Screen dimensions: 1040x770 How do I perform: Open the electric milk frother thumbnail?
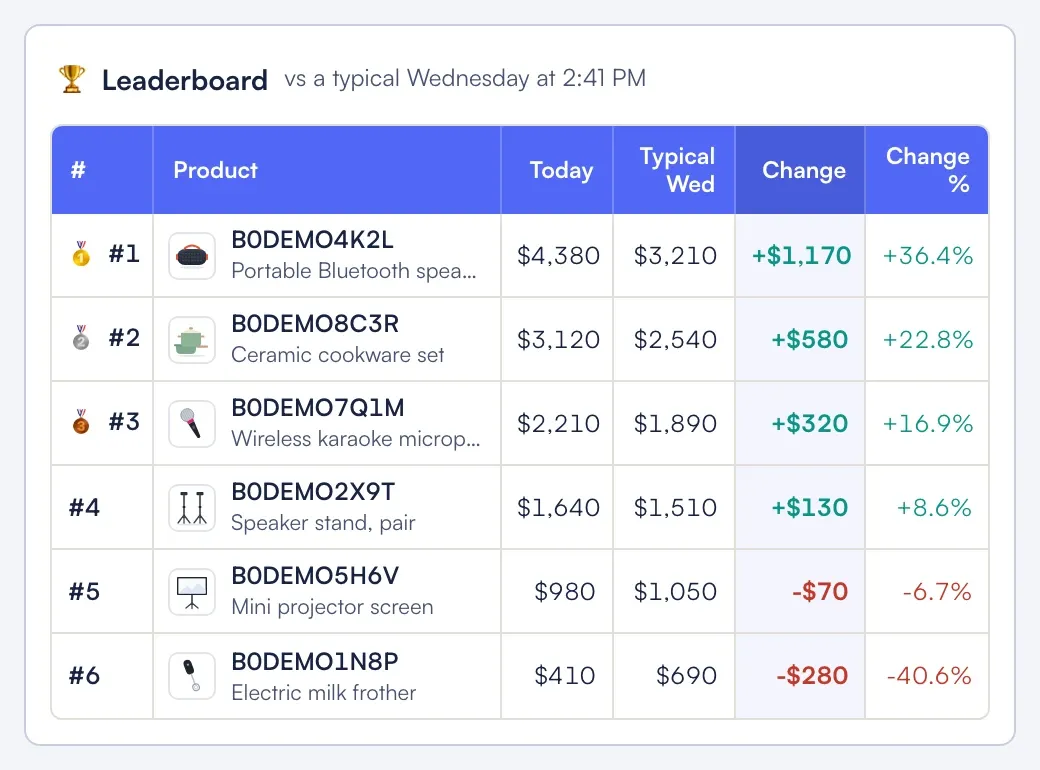(x=192, y=676)
